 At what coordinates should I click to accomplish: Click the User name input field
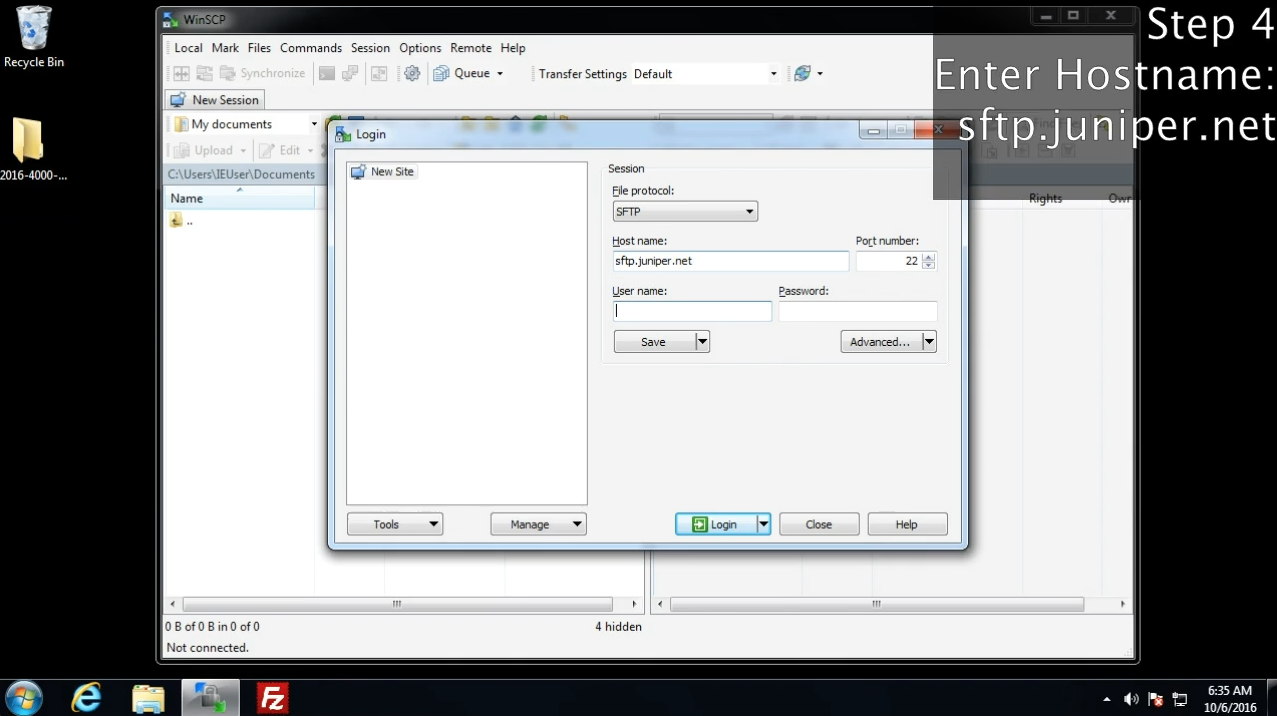click(x=692, y=311)
